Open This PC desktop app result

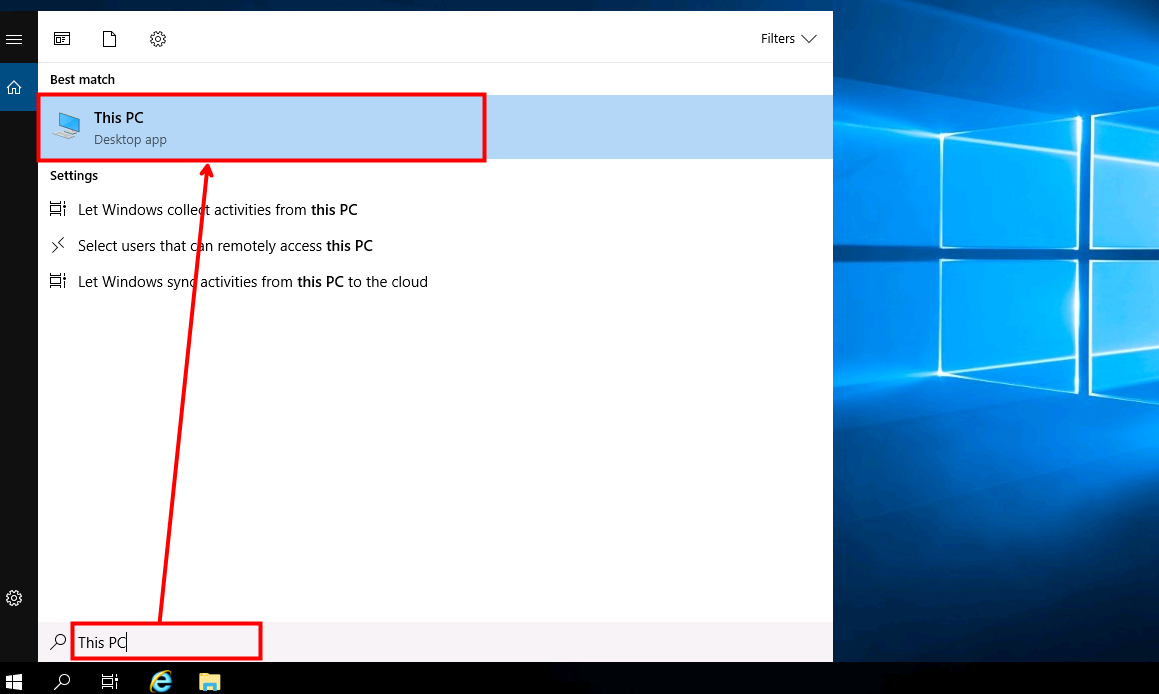[435, 127]
